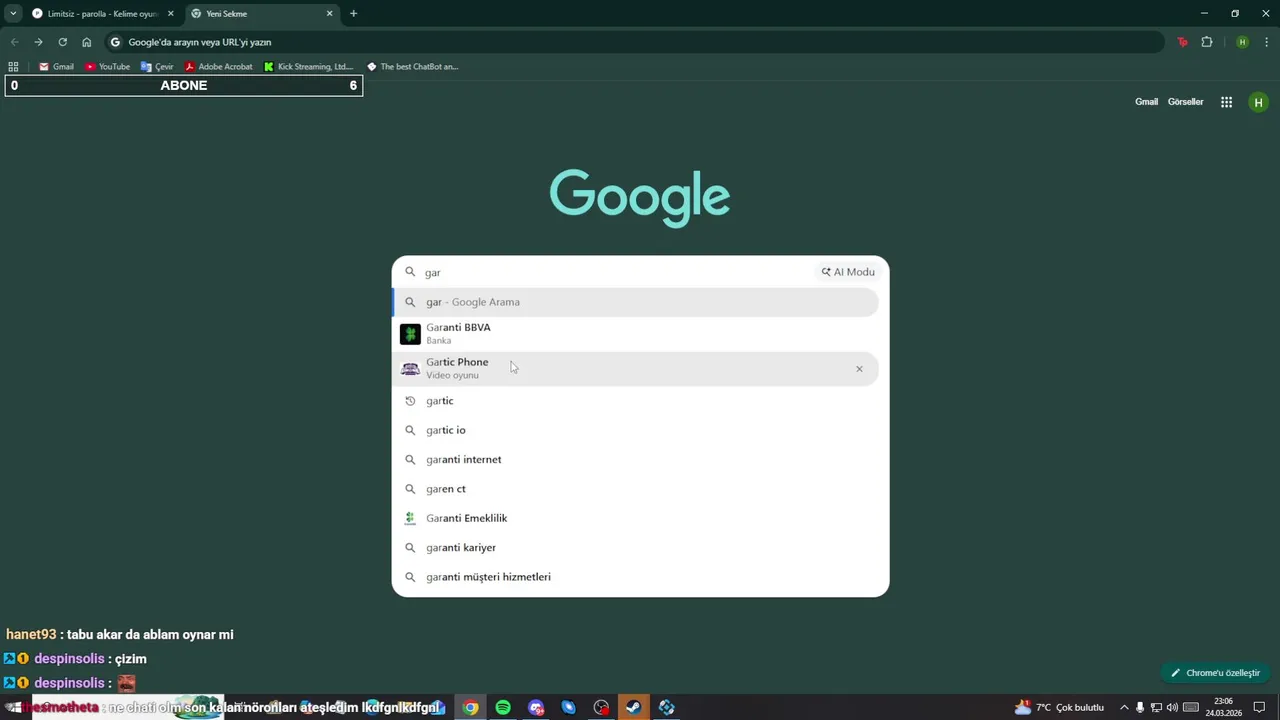Open Kick Streaming bookmark
The width and height of the screenshot is (1280, 720).
[309, 67]
